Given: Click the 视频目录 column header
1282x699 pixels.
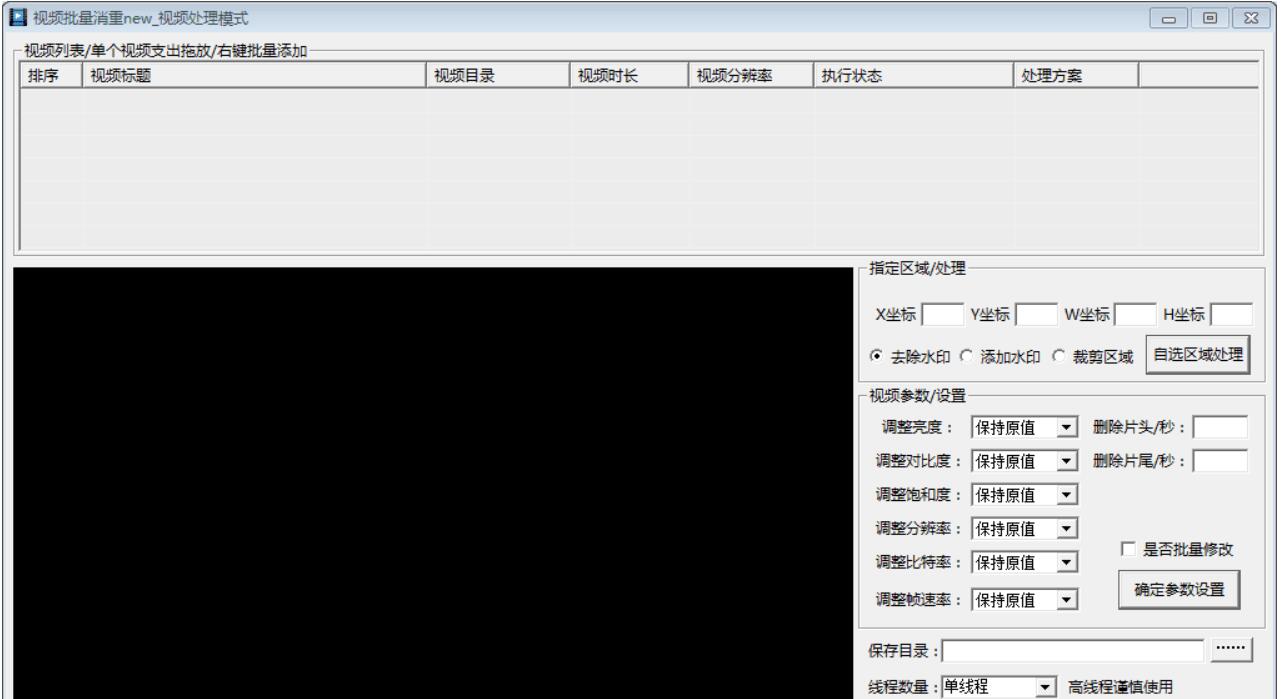Looking at the screenshot, I should click(499, 76).
